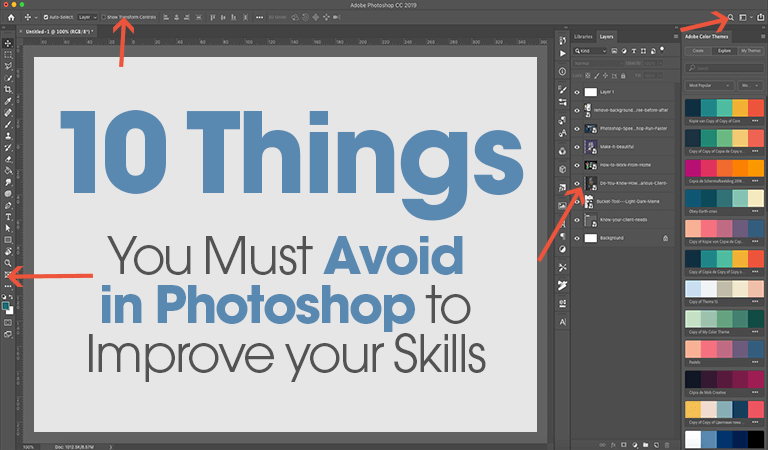The width and height of the screenshot is (768, 450).
Task: Select the Horizontal Type tool
Action: coord(8,217)
